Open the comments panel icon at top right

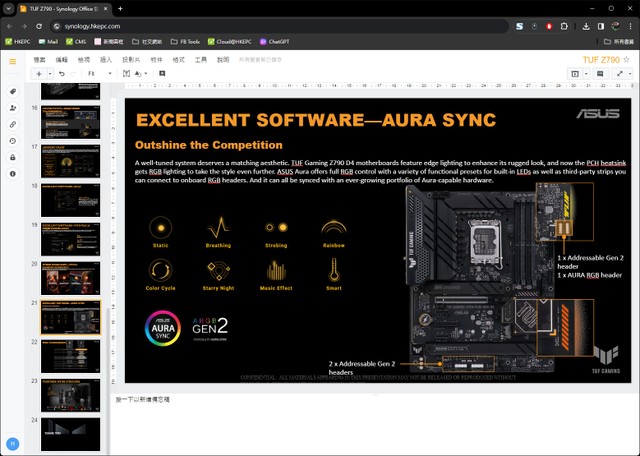click(600, 74)
